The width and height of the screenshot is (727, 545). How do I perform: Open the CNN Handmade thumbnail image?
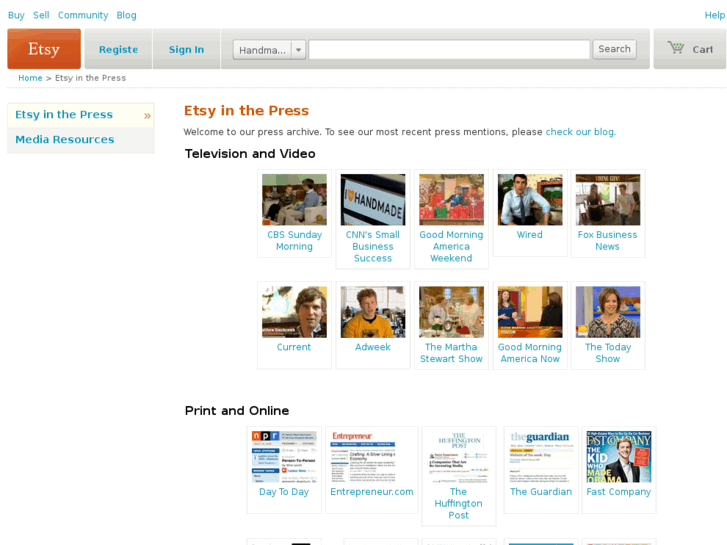[373, 199]
